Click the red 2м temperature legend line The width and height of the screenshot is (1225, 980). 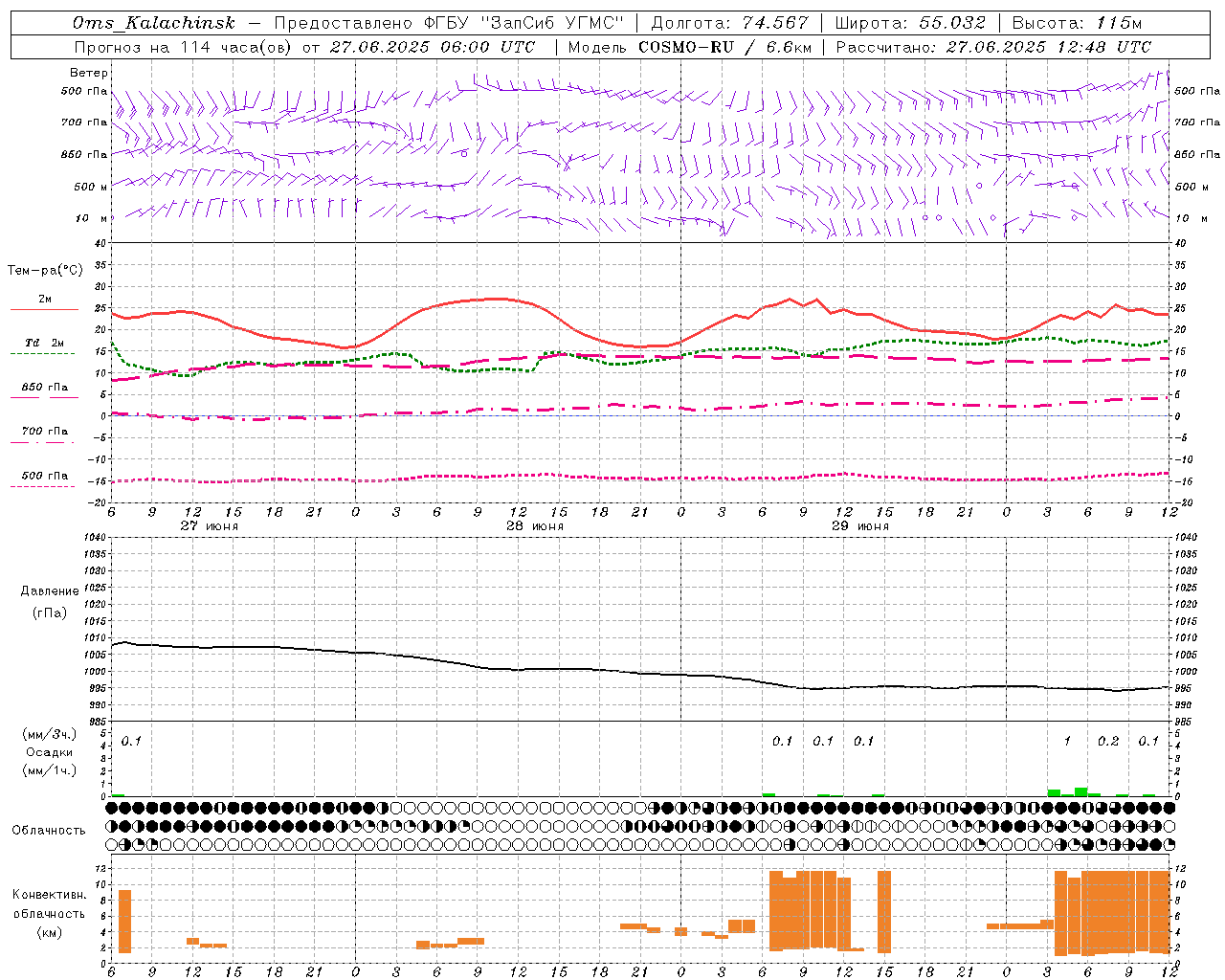(44, 310)
